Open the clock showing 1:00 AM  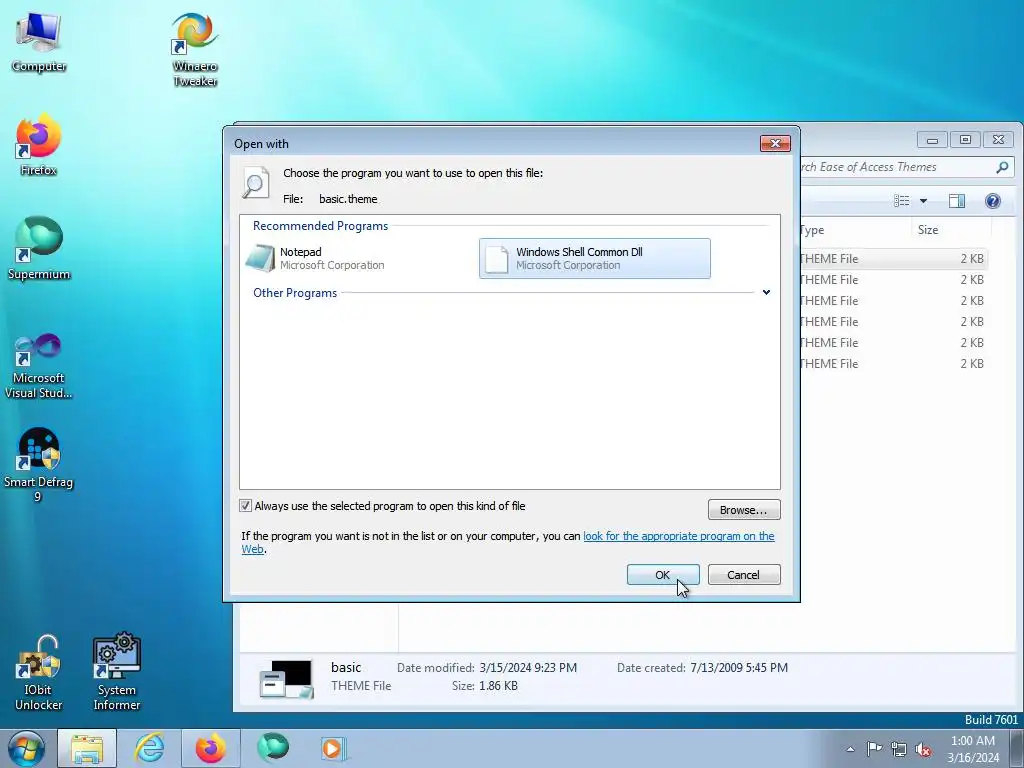[973, 749]
